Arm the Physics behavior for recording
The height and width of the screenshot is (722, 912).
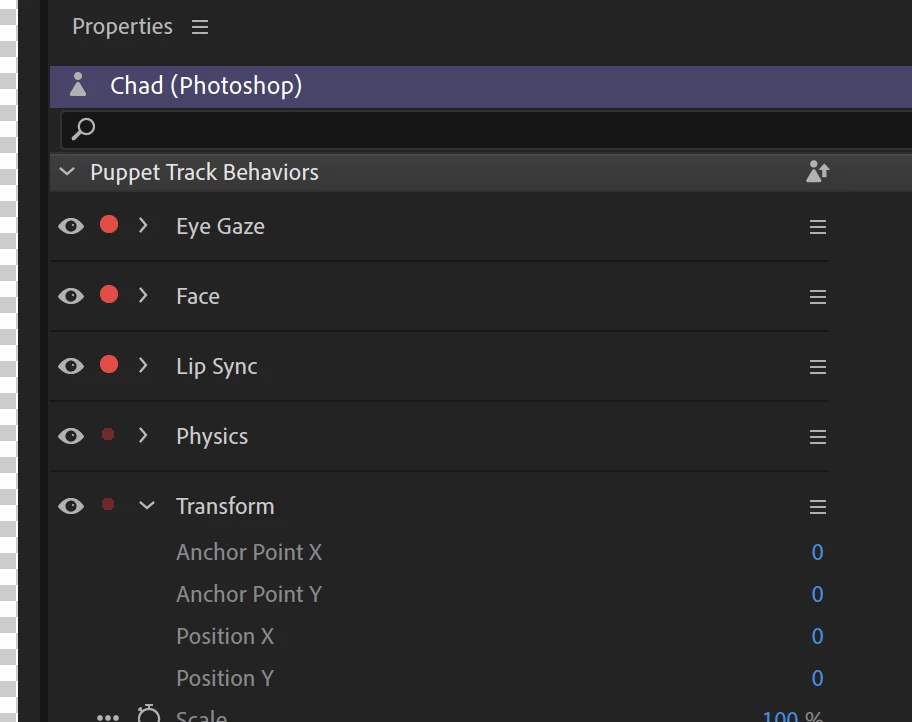tap(108, 435)
